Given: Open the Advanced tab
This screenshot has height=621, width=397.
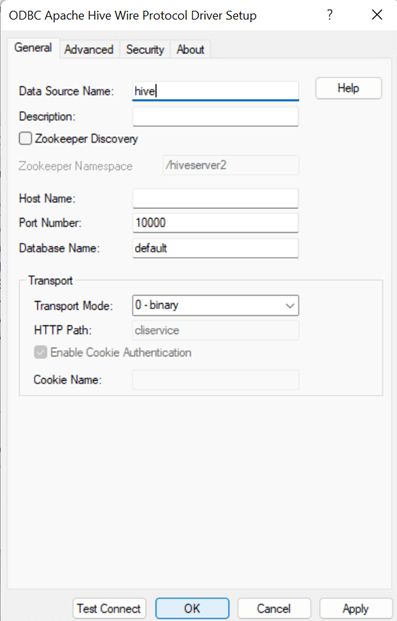Looking at the screenshot, I should point(89,50).
